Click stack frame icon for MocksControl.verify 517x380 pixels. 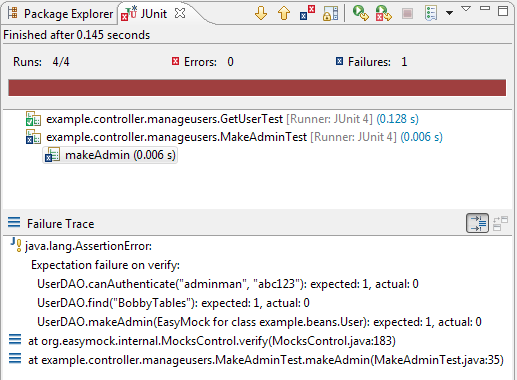(15, 339)
